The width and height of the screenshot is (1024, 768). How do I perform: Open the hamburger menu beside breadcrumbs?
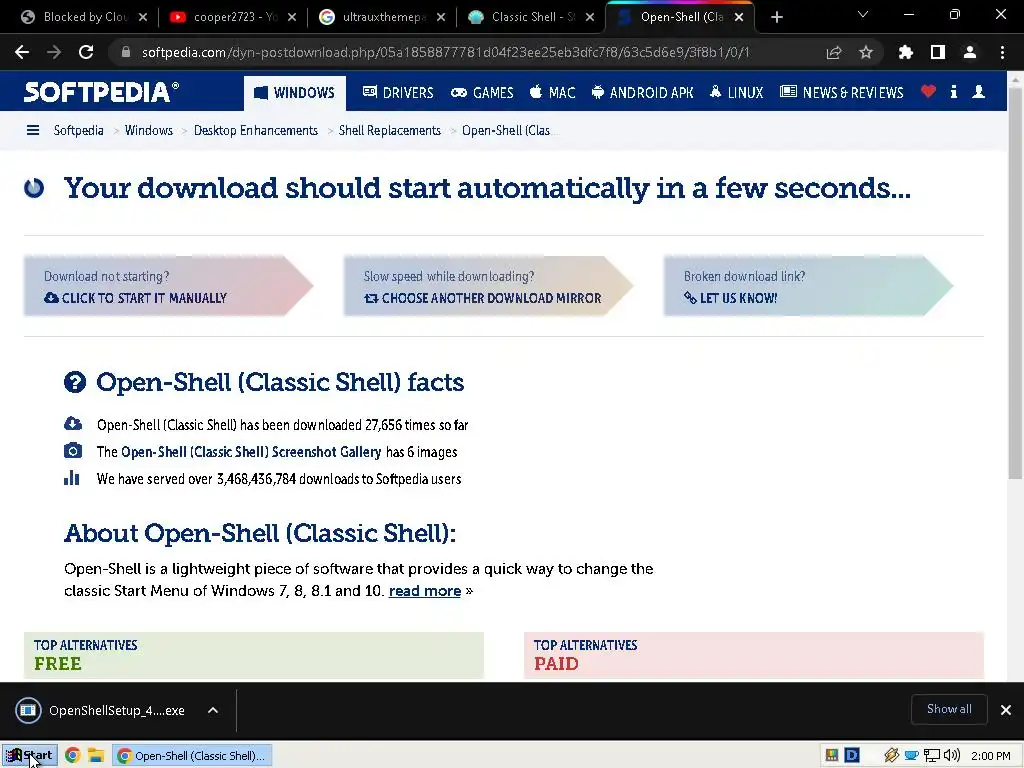pos(33,131)
